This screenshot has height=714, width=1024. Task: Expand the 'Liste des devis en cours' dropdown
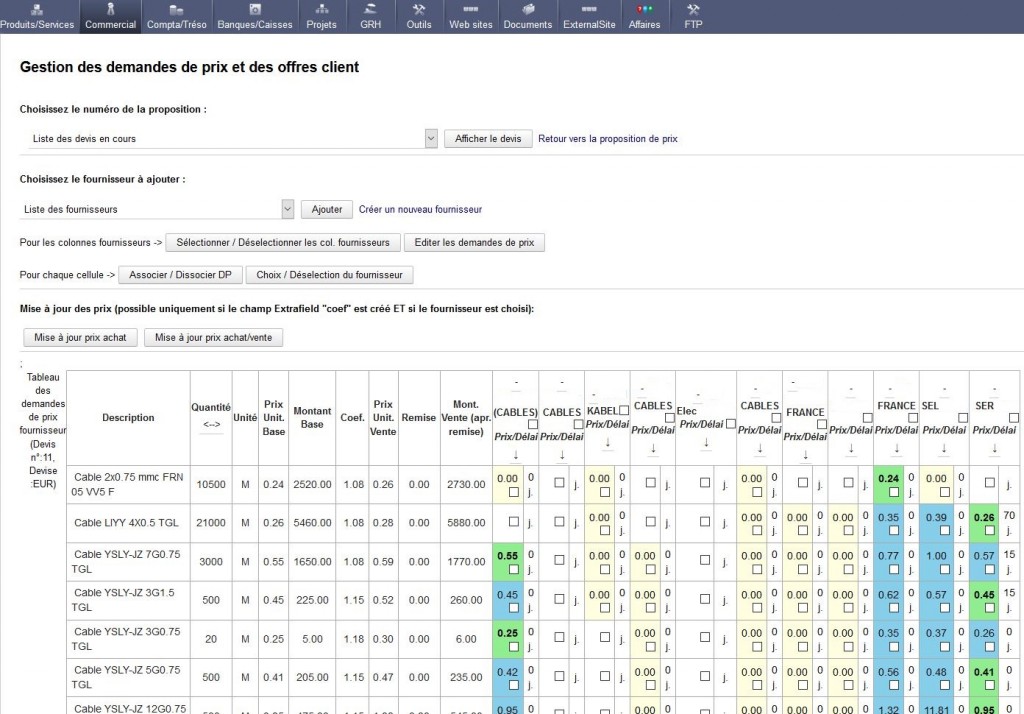(x=431, y=138)
